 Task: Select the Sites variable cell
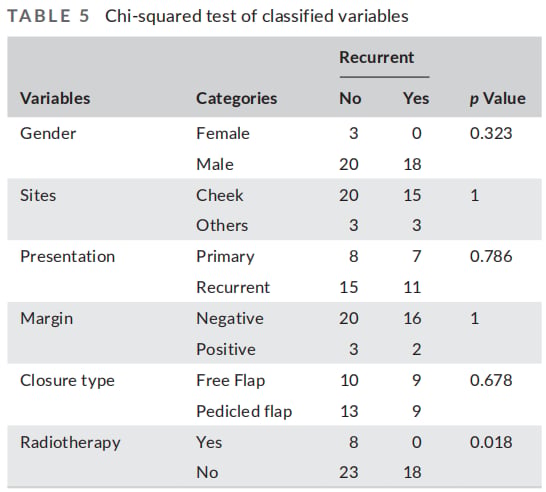point(38,195)
